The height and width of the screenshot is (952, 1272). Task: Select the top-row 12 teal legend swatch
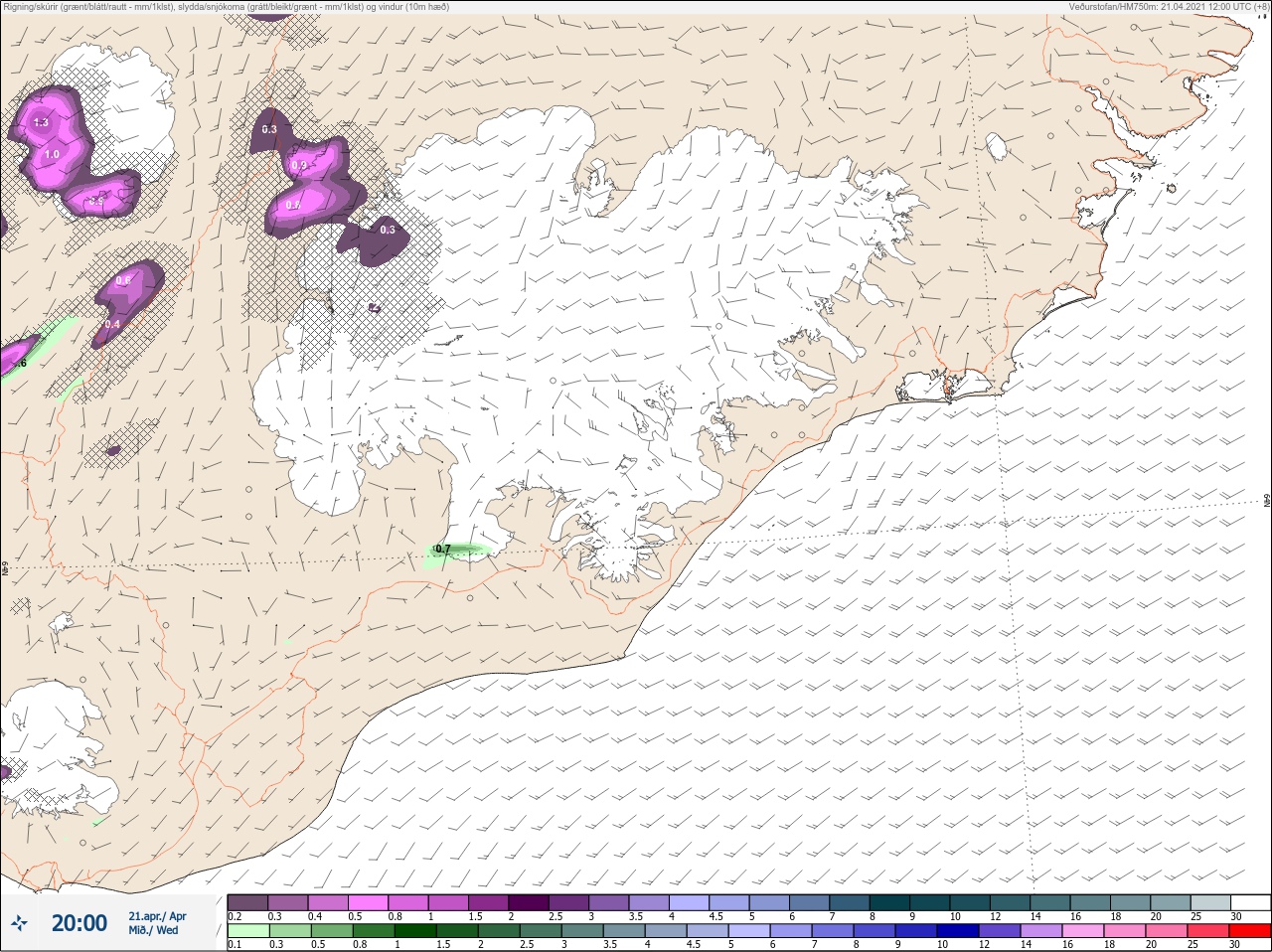click(x=1012, y=902)
